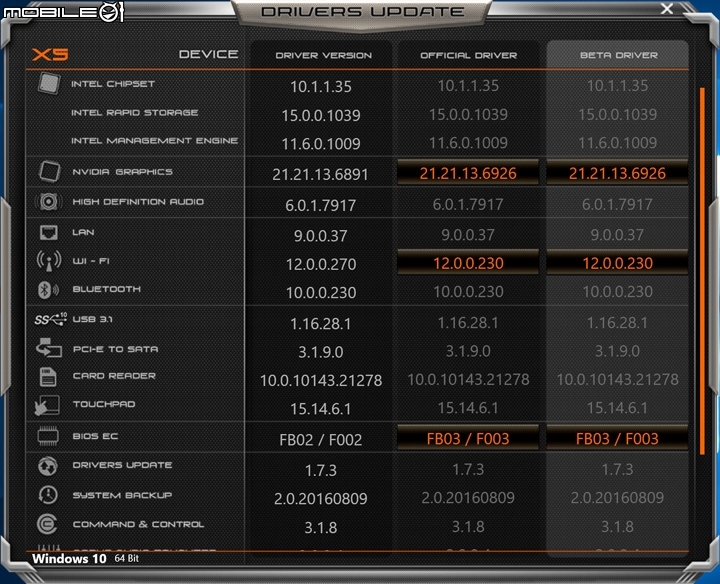The image size is (720, 584).
Task: Click installed Wi-Fi version 12.0.0.270
Action: coord(321,264)
